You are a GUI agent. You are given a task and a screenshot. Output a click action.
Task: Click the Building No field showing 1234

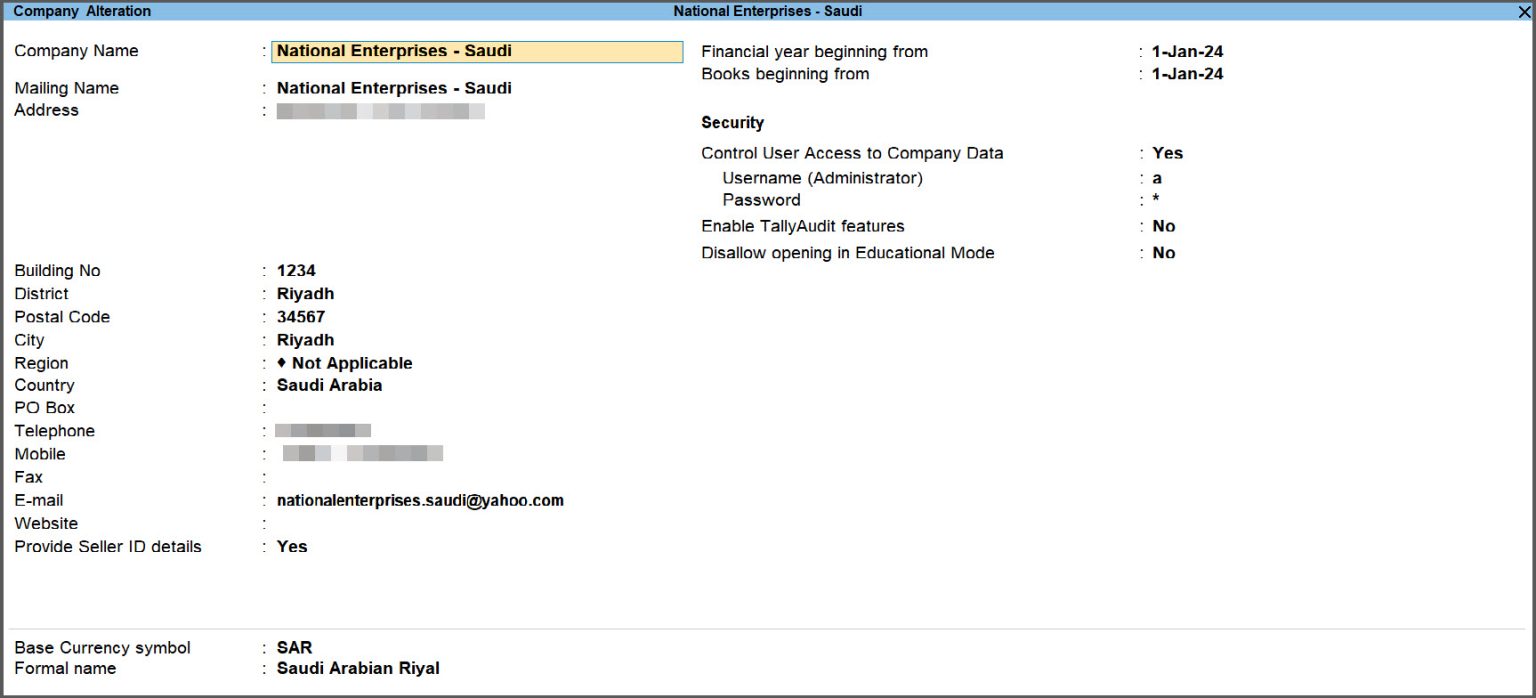[x=296, y=270]
